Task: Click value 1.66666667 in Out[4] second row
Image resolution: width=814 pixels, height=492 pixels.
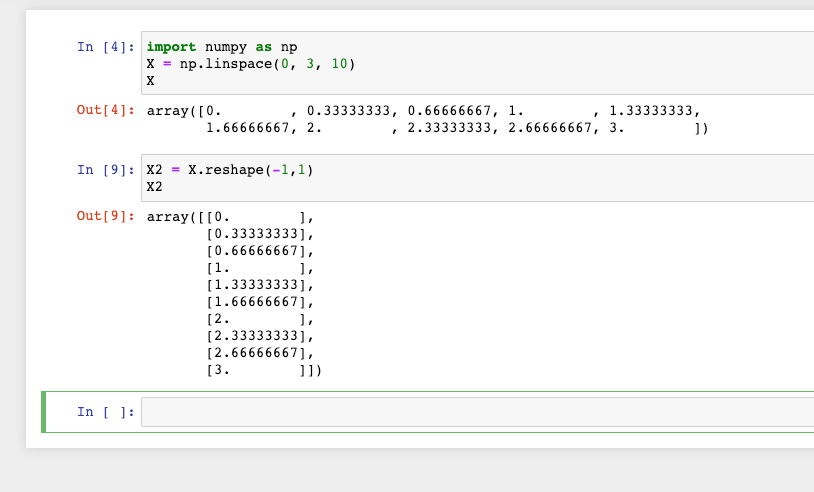Action: tap(247, 128)
